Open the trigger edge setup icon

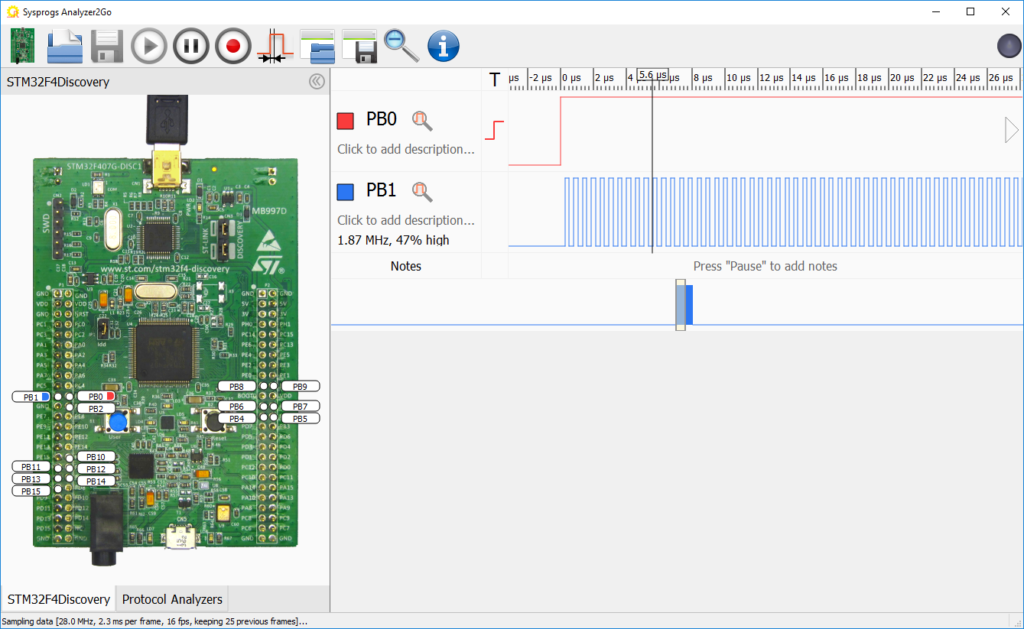tap(273, 45)
